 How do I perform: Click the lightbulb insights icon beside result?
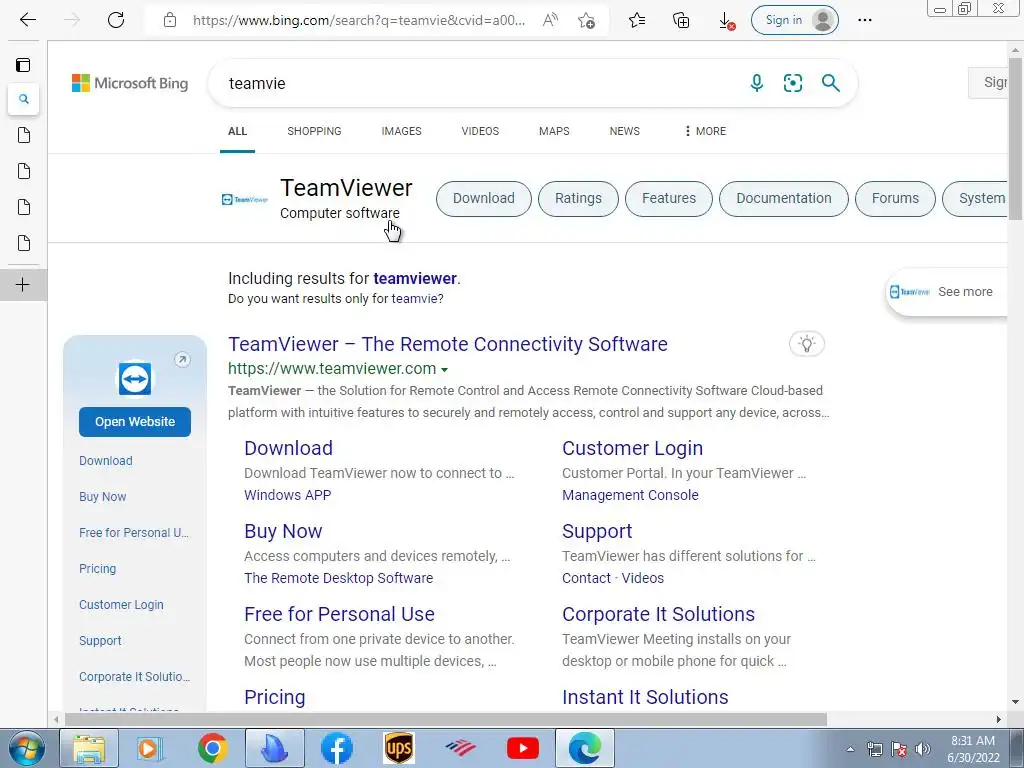pyautogui.click(x=807, y=344)
